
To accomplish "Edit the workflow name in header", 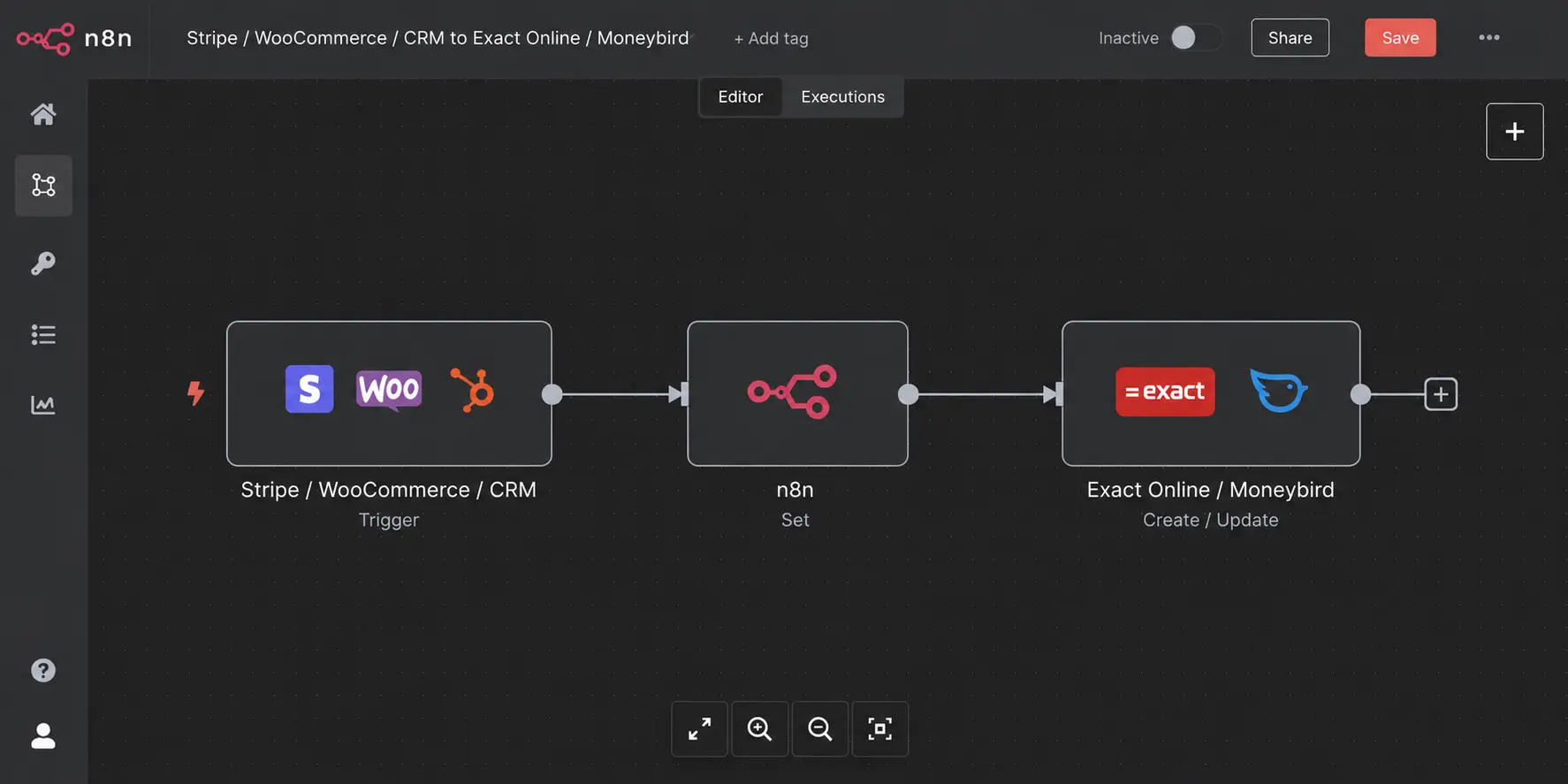I will point(438,38).
